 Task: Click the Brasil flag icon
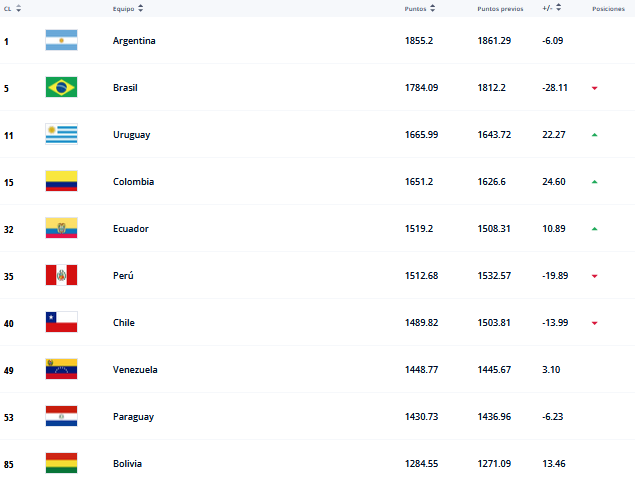pyautogui.click(x=61, y=88)
